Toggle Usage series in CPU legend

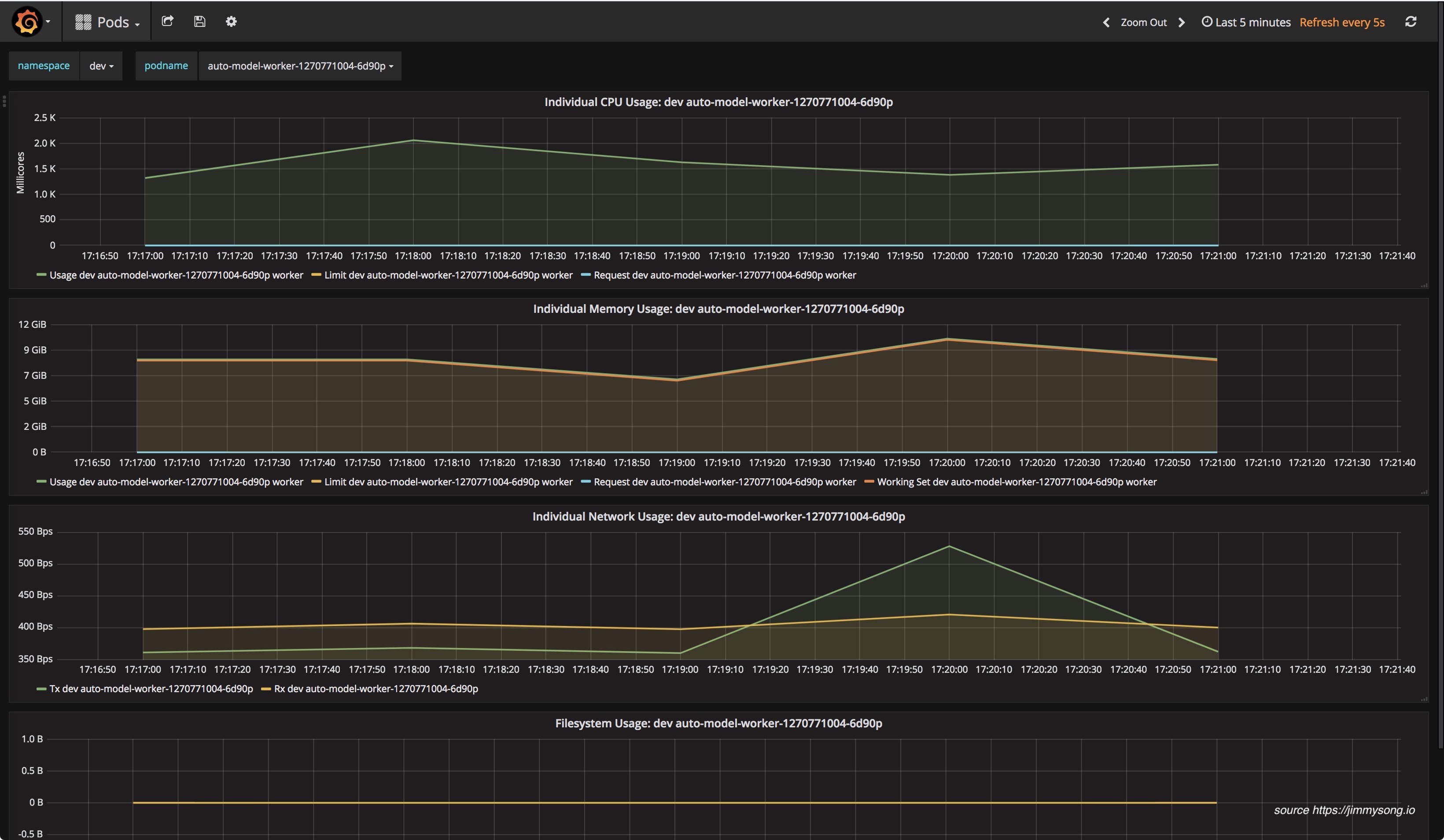tap(175, 275)
